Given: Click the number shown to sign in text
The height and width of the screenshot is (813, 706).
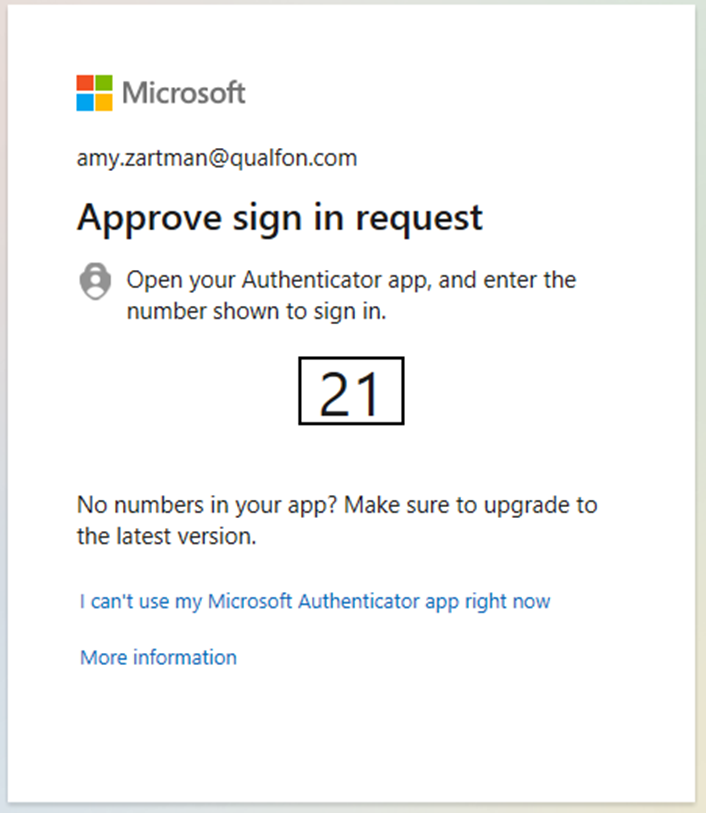Looking at the screenshot, I should [257, 312].
